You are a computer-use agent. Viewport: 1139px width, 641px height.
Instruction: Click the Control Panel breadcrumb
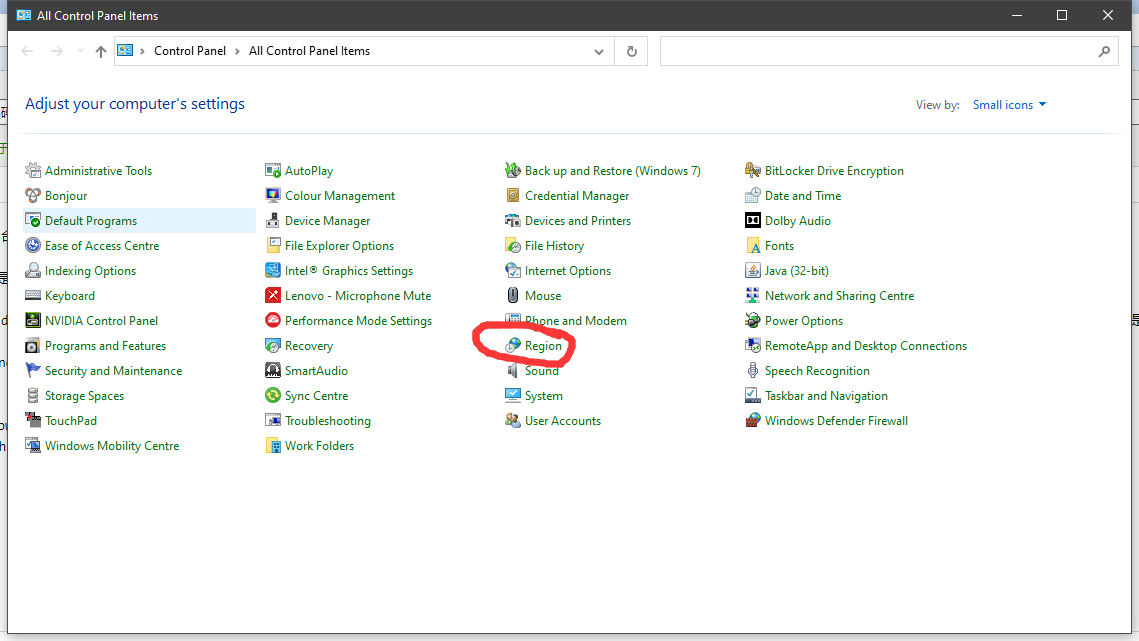point(190,51)
